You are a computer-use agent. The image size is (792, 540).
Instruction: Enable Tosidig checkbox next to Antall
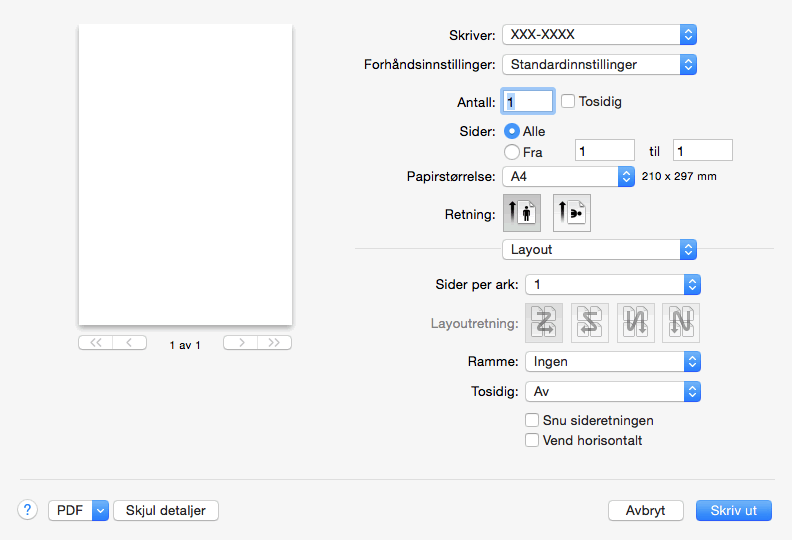pyautogui.click(x=568, y=101)
